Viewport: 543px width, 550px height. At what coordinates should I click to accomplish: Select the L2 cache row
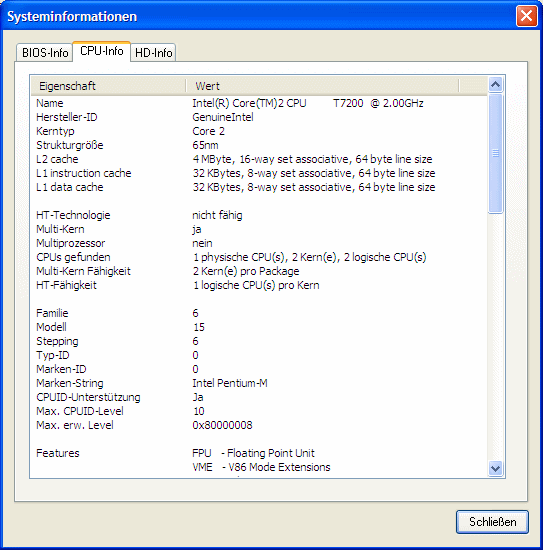(x=259, y=159)
